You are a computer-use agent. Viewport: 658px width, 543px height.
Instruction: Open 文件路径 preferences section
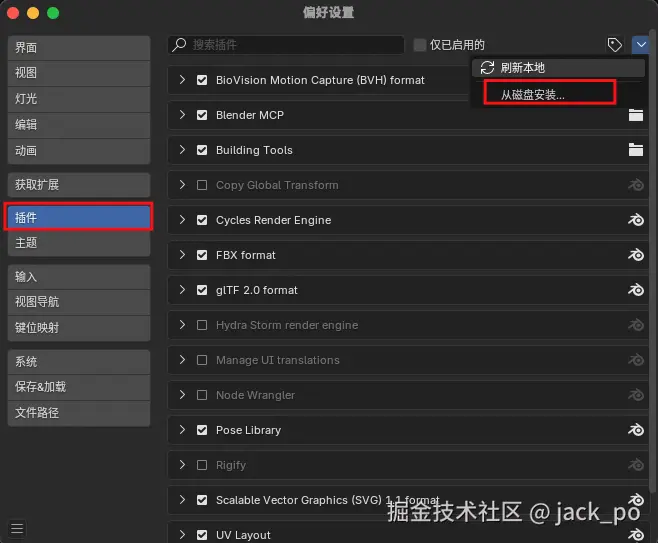pos(79,413)
